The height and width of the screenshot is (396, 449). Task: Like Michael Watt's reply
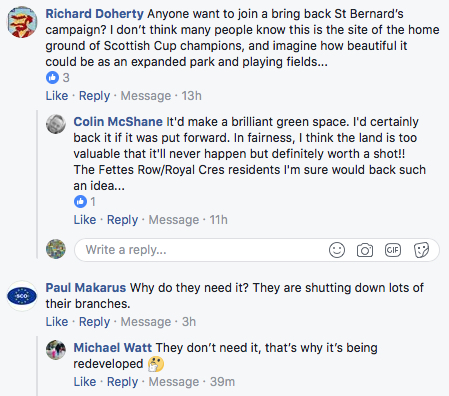coord(85,382)
